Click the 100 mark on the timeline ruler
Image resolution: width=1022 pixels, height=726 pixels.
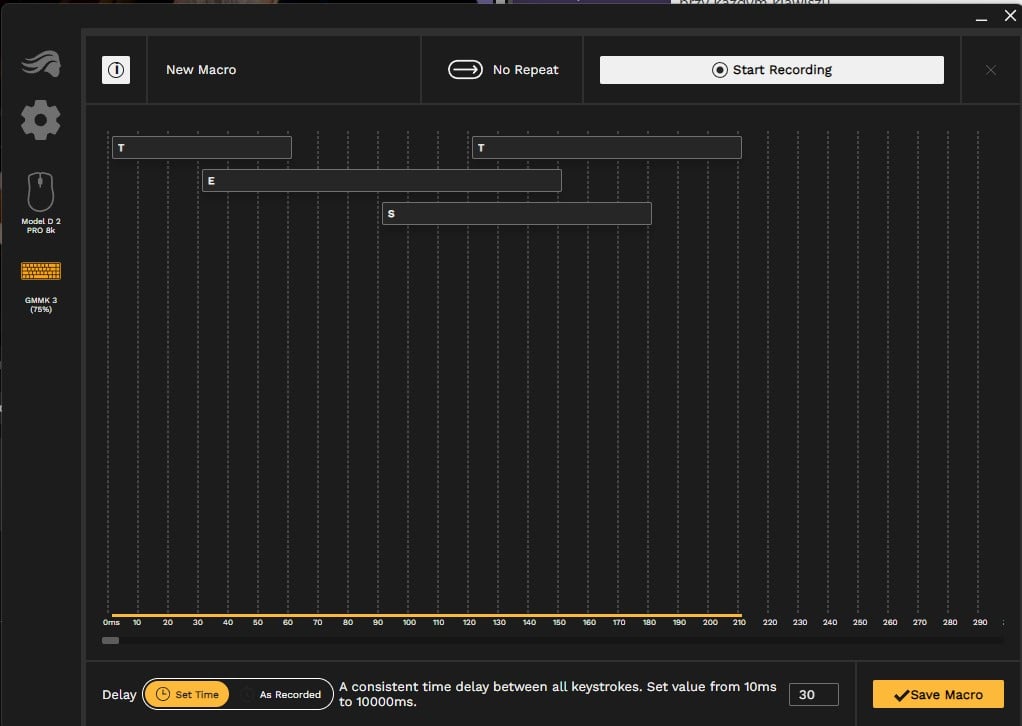[x=408, y=622]
